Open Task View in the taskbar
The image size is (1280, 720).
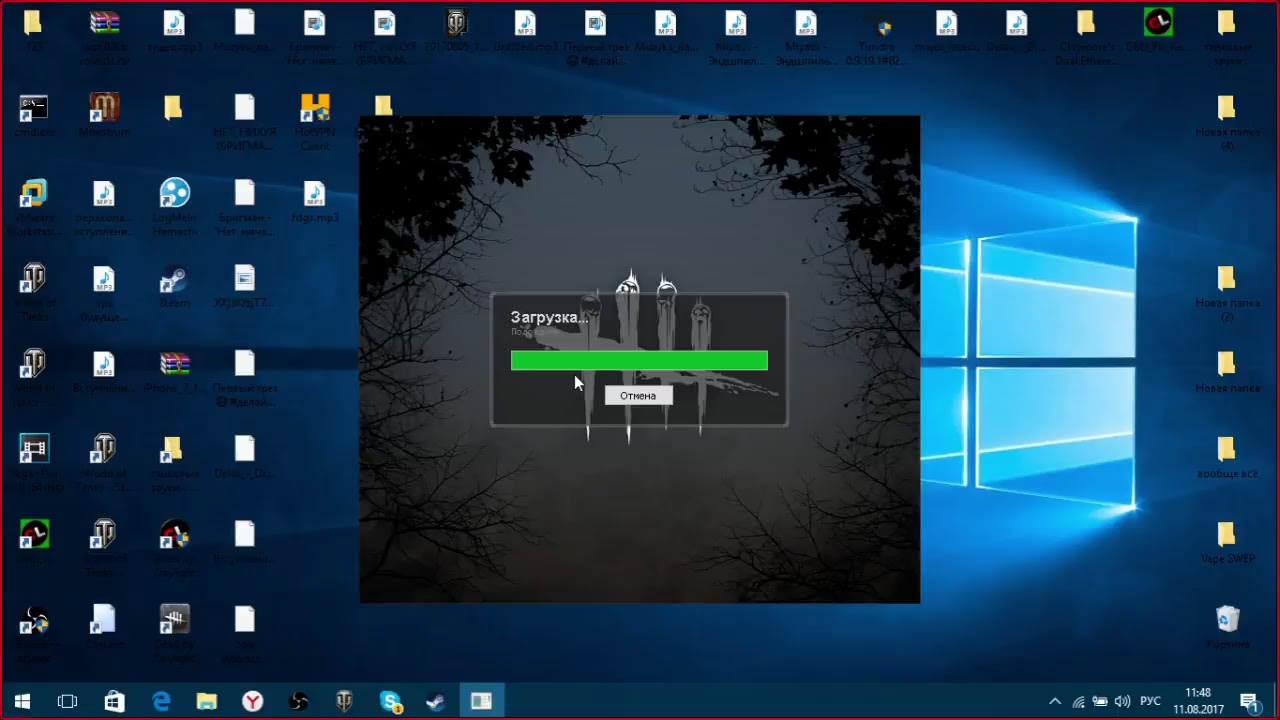[x=67, y=702]
